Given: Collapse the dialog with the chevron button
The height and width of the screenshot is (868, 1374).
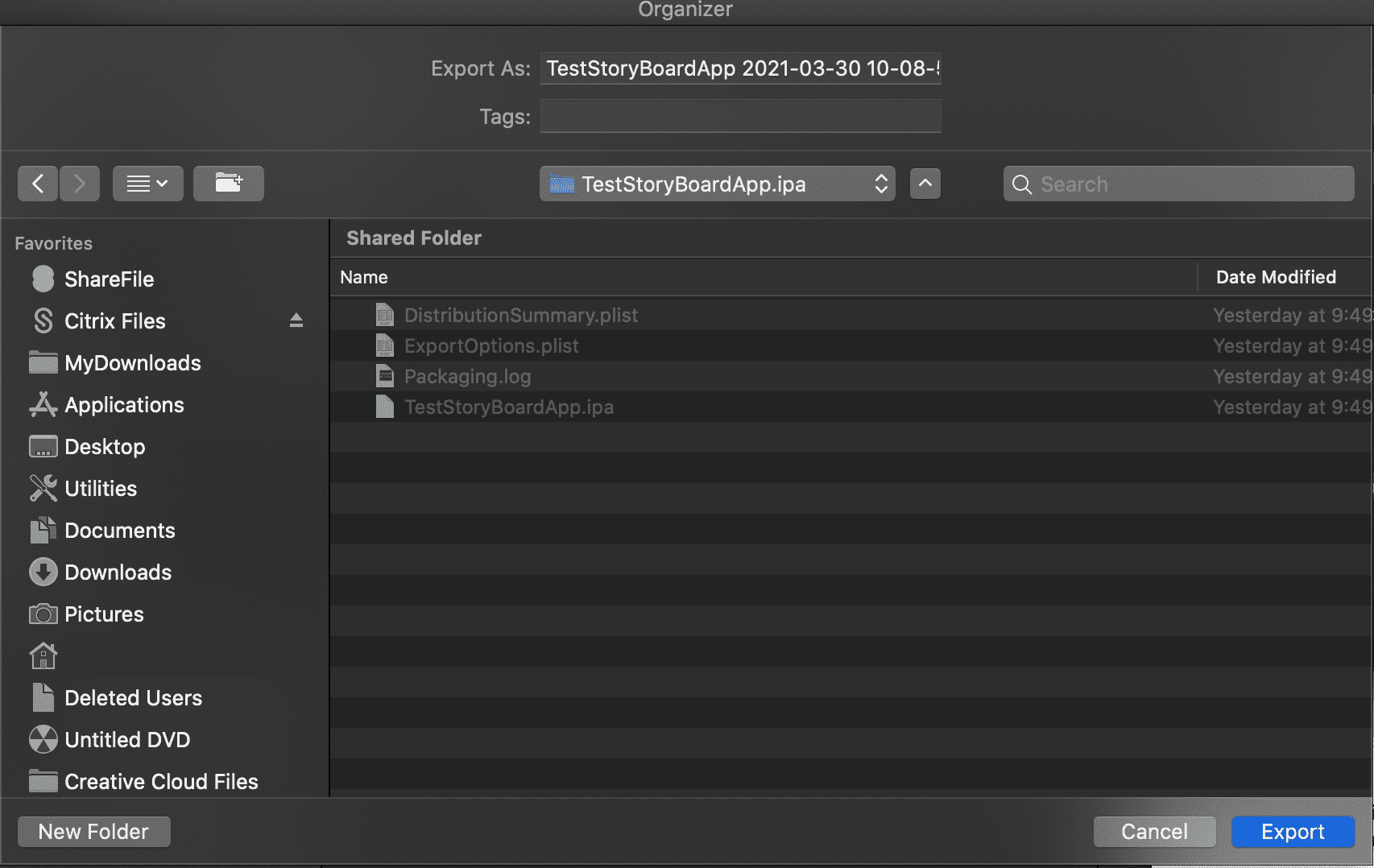Looking at the screenshot, I should (x=925, y=184).
